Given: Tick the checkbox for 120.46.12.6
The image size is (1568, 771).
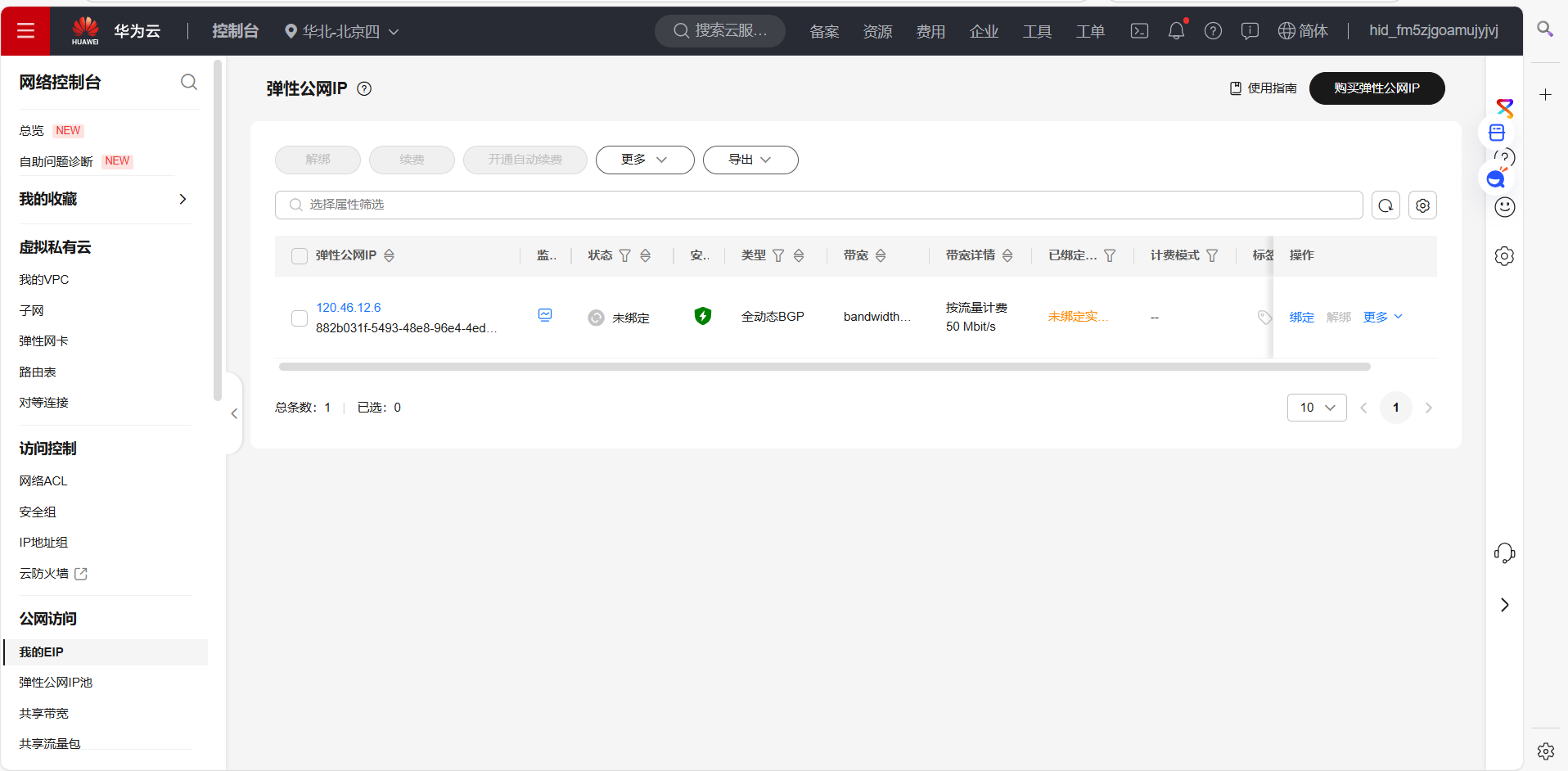Looking at the screenshot, I should (300, 318).
